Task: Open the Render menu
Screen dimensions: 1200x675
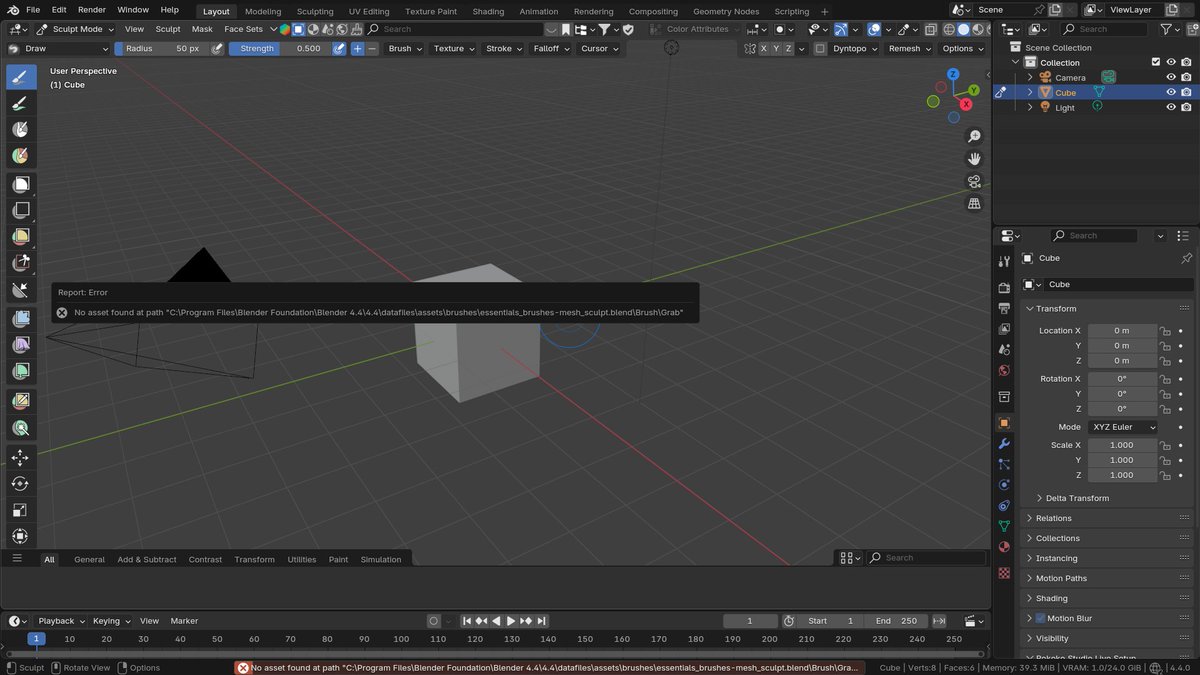Action: 92,10
